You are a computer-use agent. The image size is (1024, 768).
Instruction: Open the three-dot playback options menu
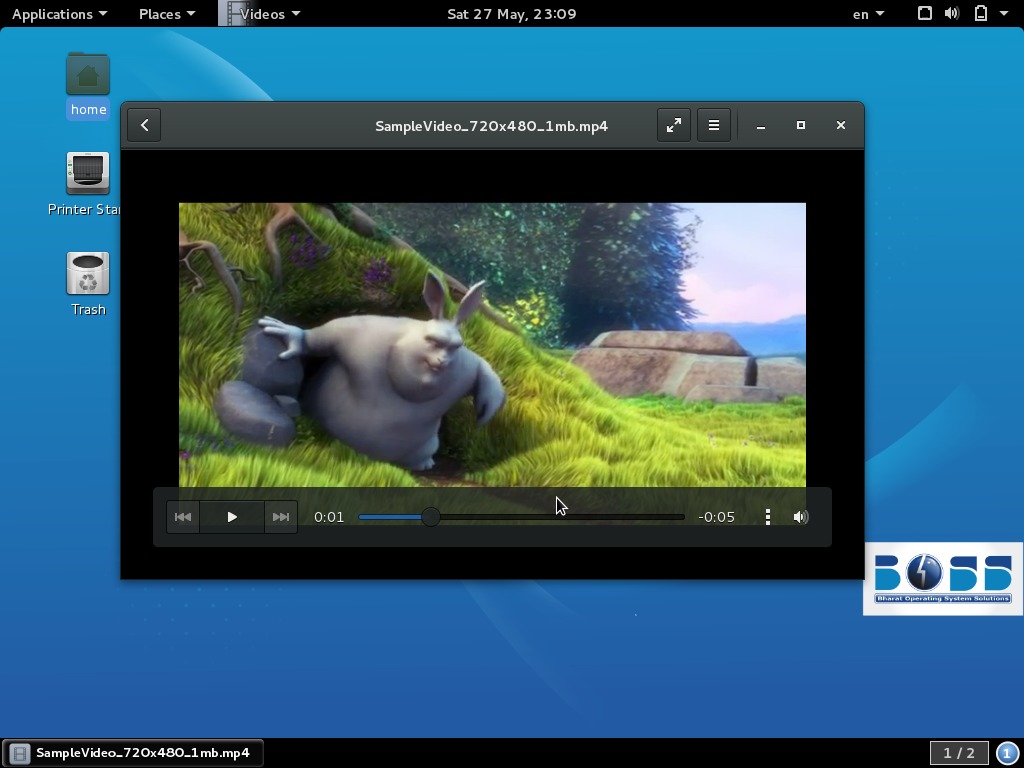pyautogui.click(x=767, y=517)
